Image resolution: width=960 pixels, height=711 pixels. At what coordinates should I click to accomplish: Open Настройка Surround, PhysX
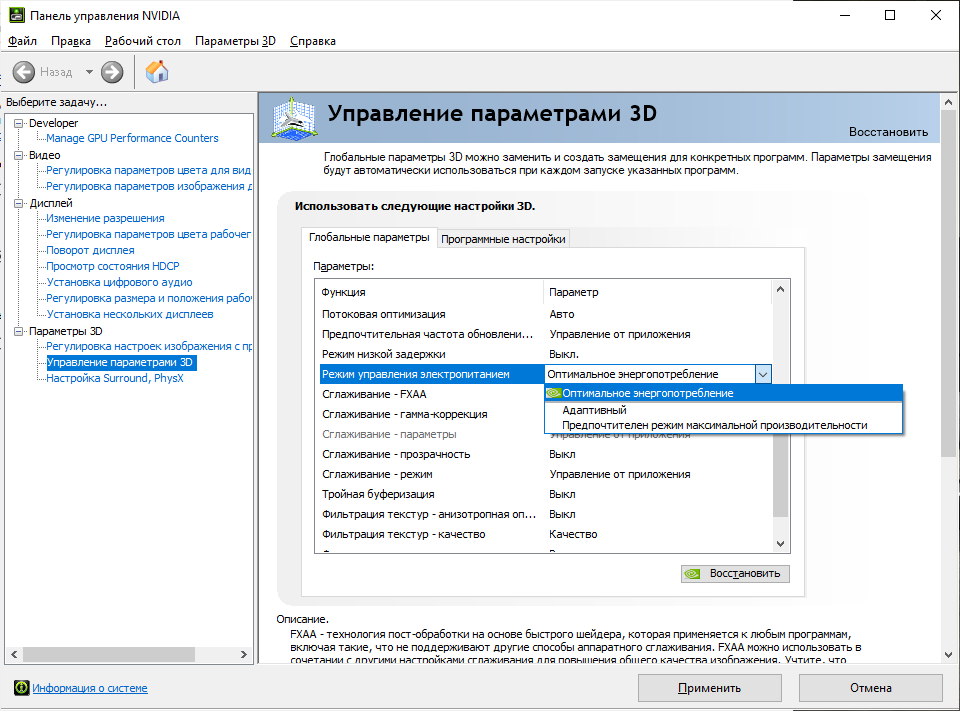pos(115,378)
